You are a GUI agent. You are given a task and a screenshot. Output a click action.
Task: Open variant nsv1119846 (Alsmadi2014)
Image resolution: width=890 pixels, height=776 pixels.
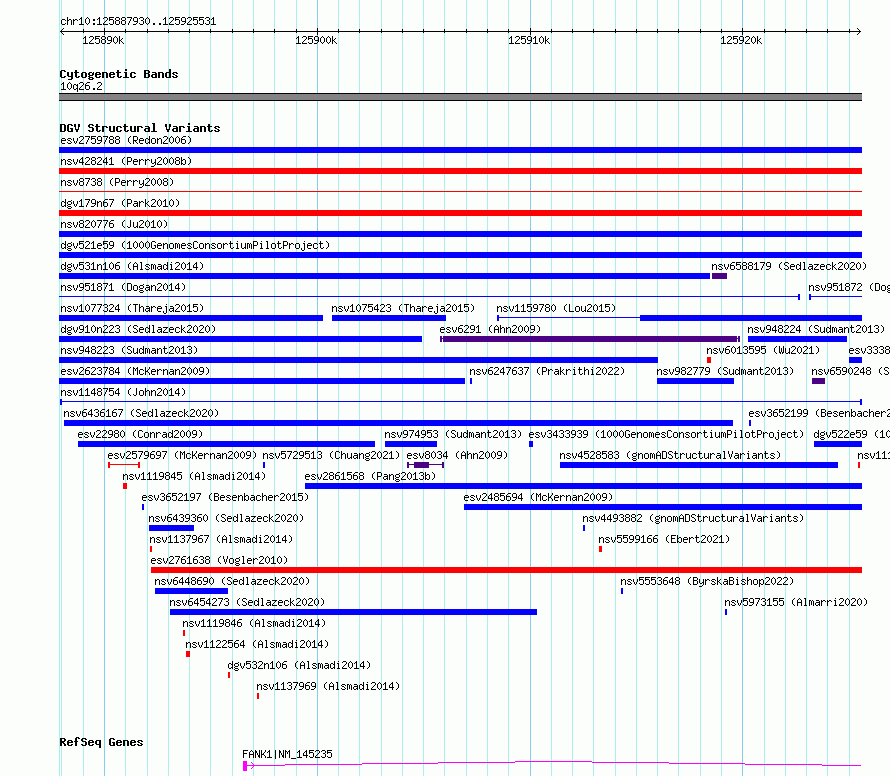(254, 623)
